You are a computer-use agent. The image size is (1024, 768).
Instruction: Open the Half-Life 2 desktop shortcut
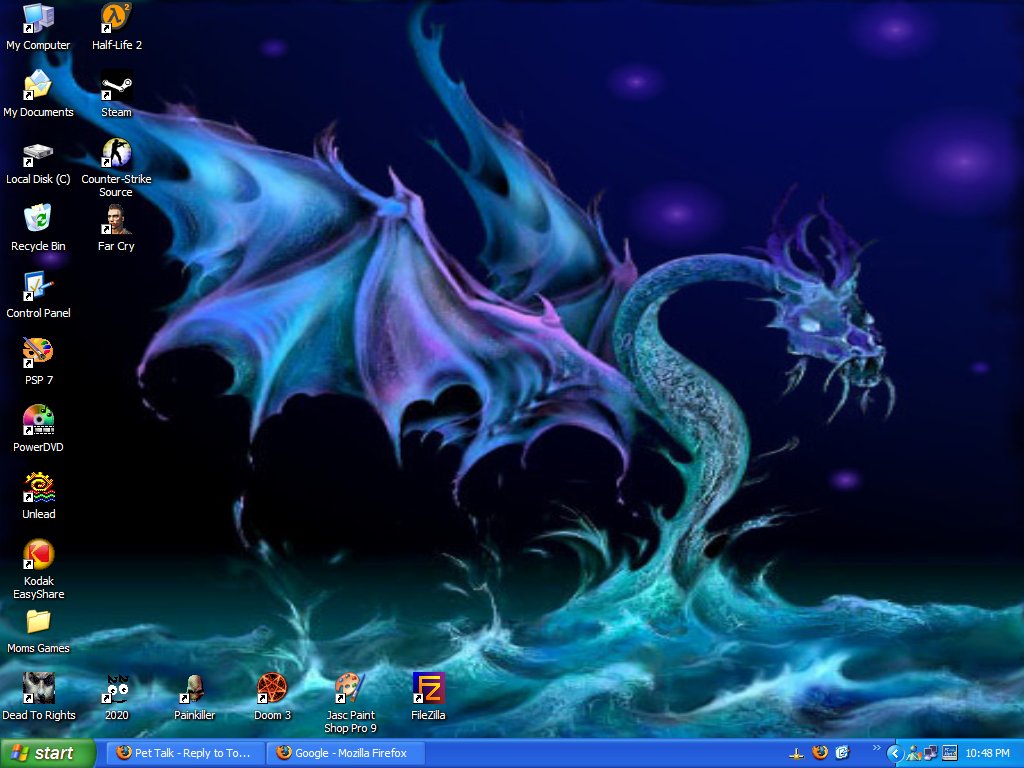(117, 18)
